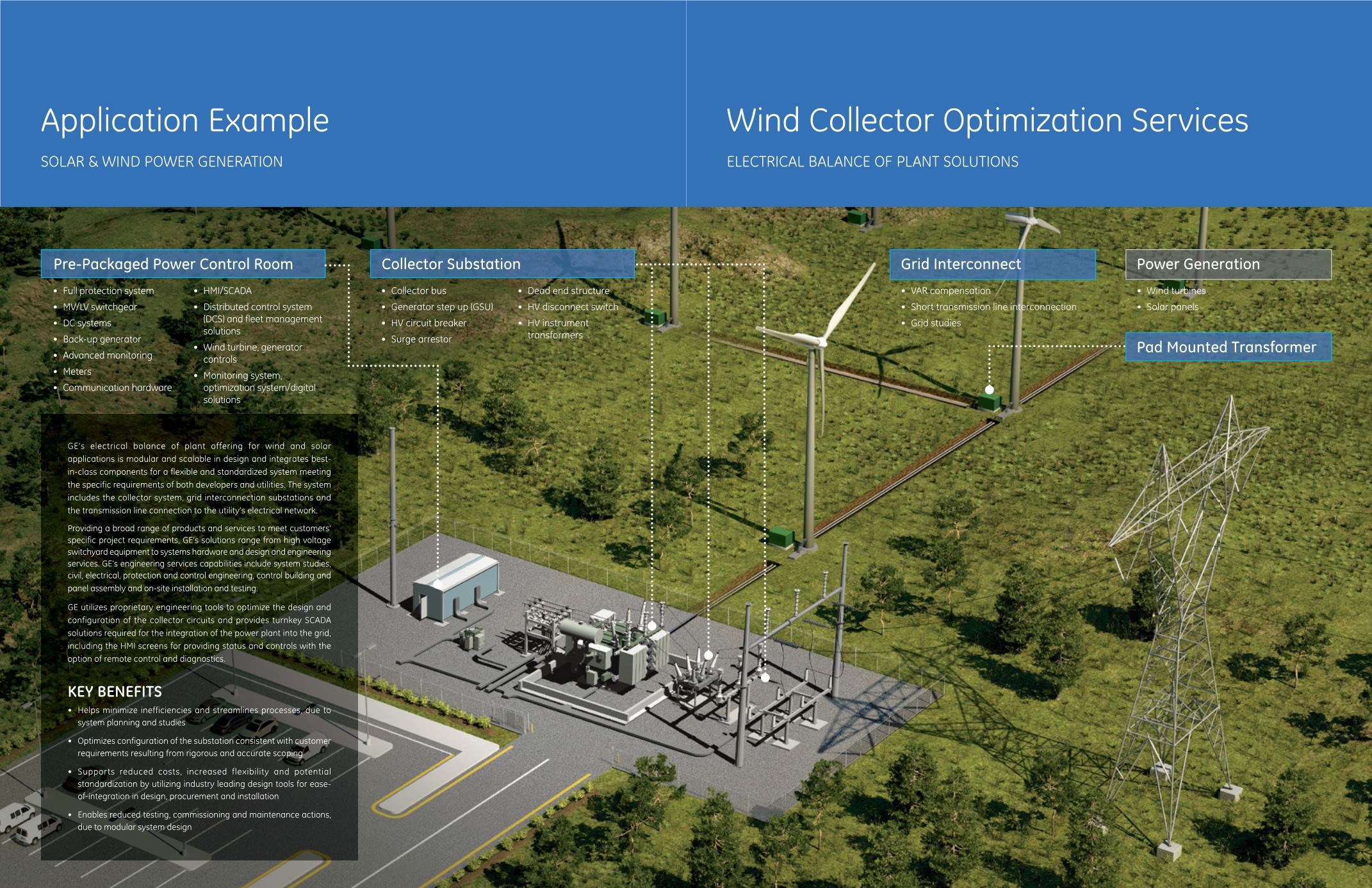This screenshot has width=1372, height=888.
Task: Click paragraph starting 'GE utilizes proprietary engineering'
Action: tap(199, 633)
